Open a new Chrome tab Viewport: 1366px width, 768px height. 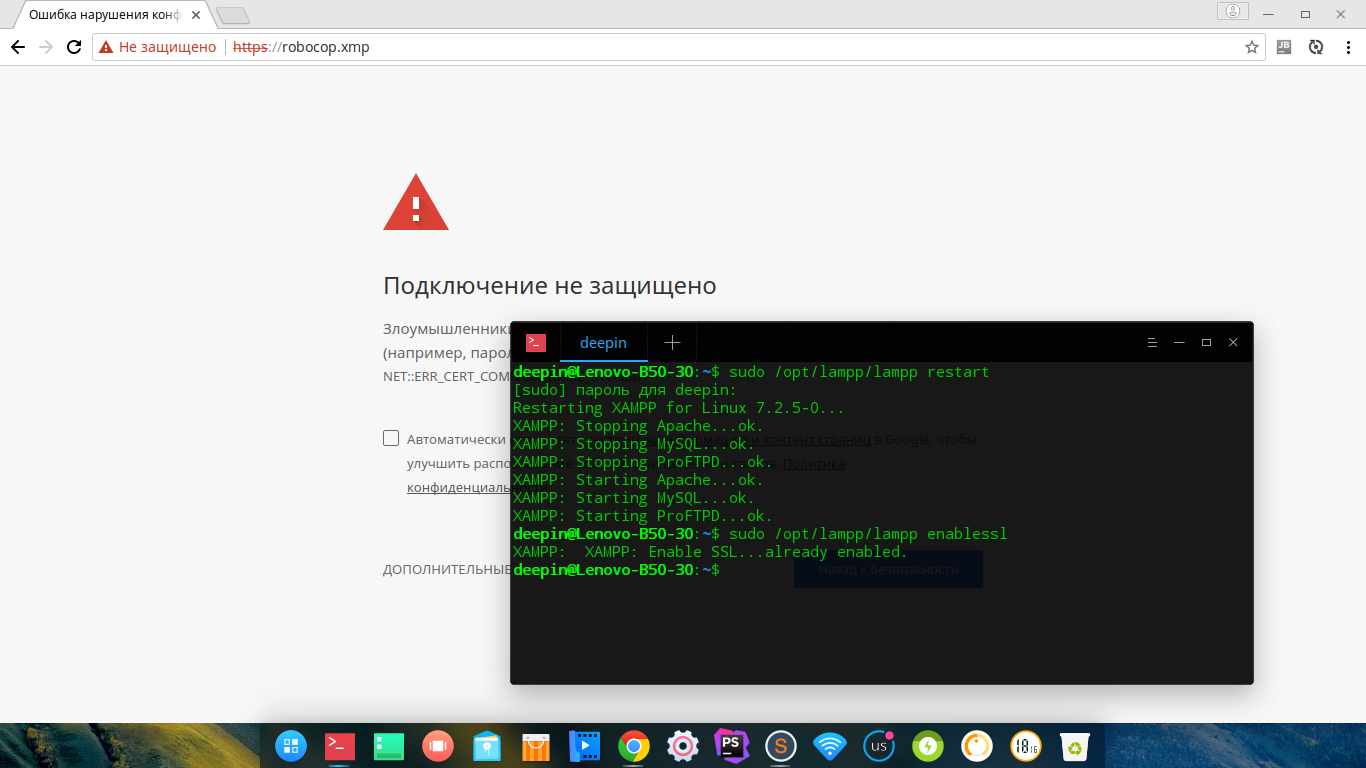[233, 15]
